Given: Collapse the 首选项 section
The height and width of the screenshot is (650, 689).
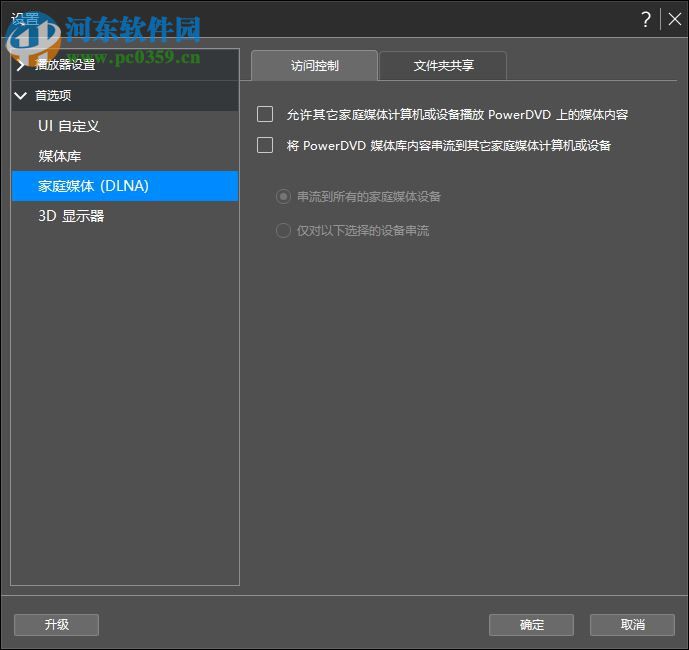Looking at the screenshot, I should coord(125,95).
